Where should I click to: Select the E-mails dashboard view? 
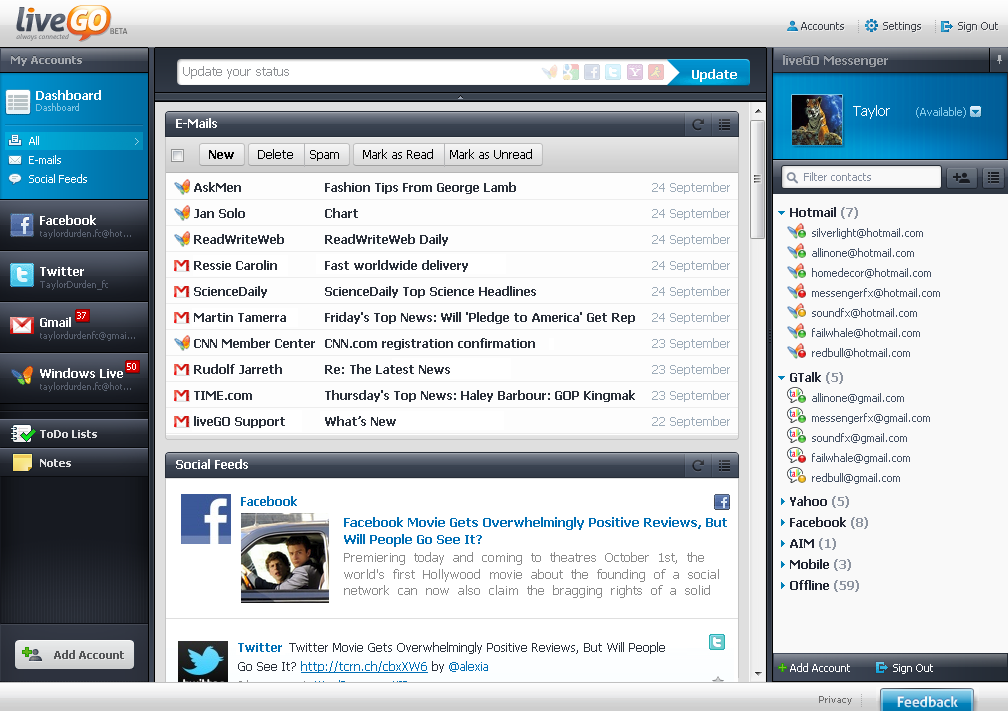click(x=44, y=160)
